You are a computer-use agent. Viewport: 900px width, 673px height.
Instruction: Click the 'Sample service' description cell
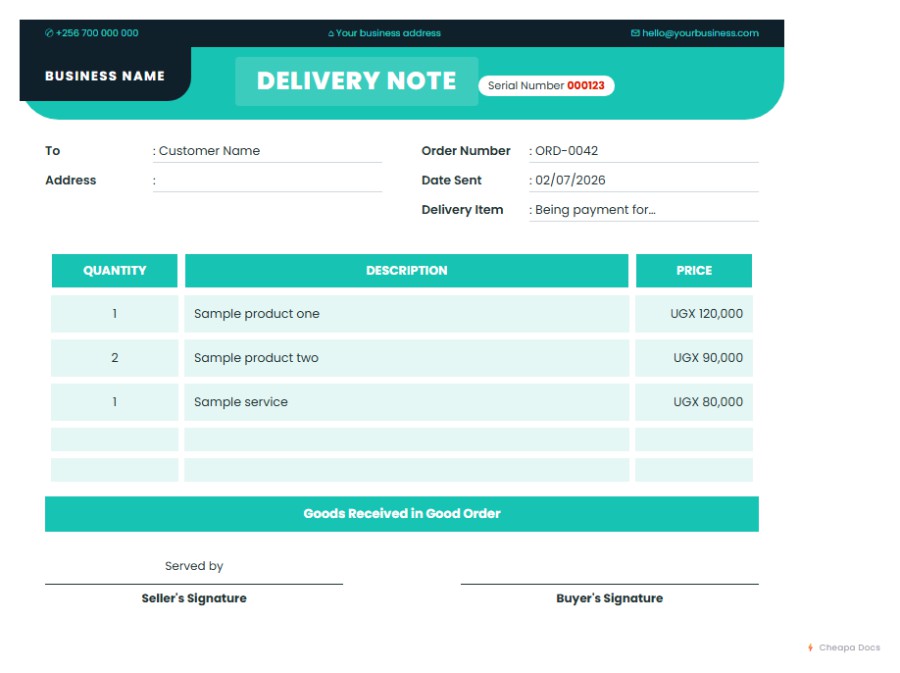tap(406, 402)
